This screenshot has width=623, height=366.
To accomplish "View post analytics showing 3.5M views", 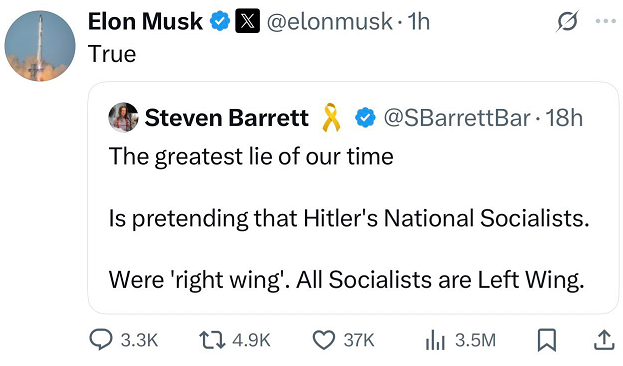I will tap(461, 340).
